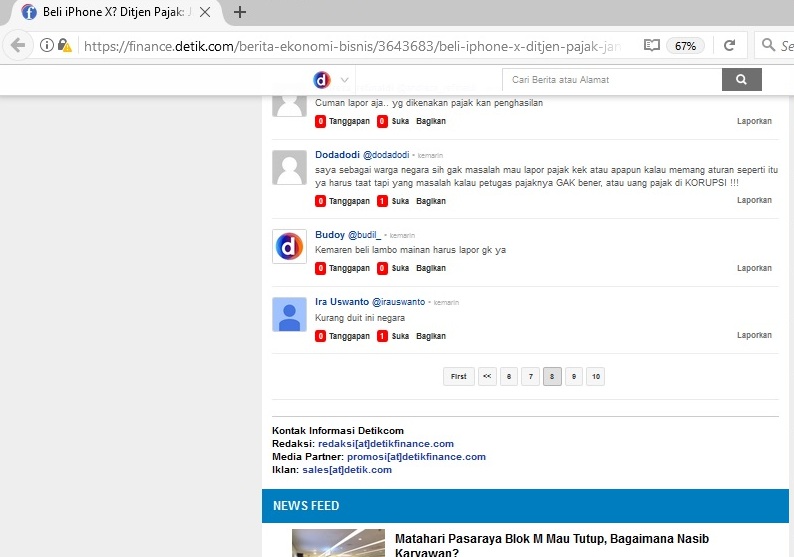The height and width of the screenshot is (557, 794).
Task: Open a new tab with the plus icon
Action: tap(240, 13)
